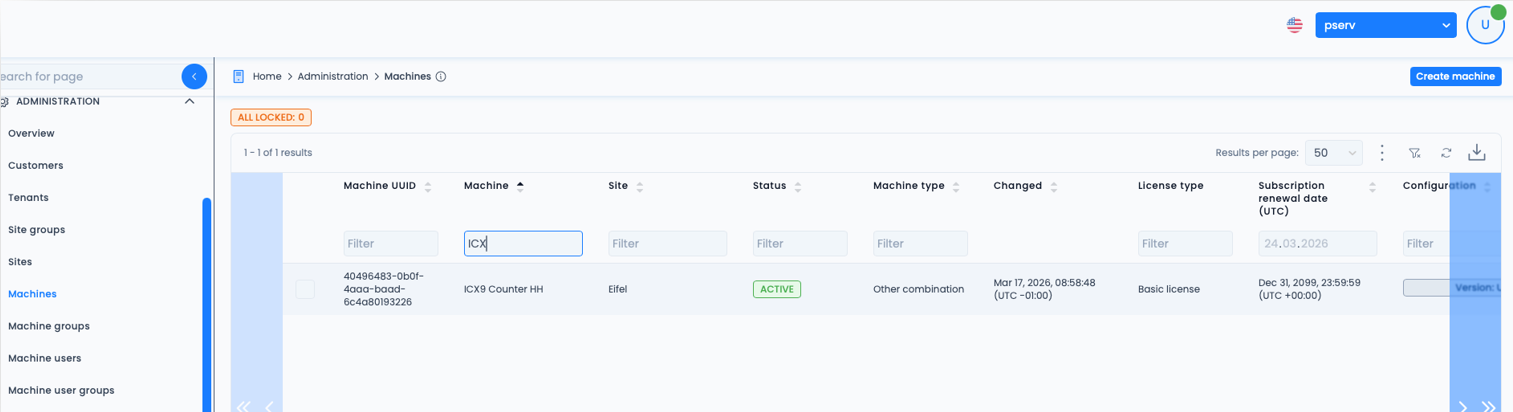Open the three-dot table options menu
This screenshot has height=412, width=1513.
[1382, 153]
